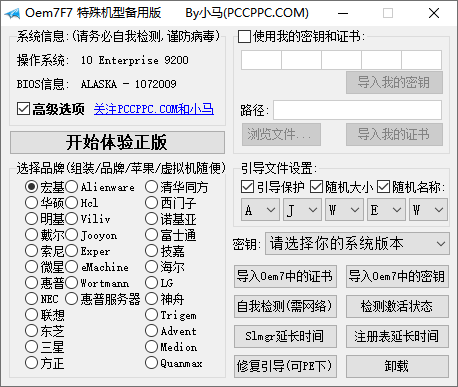Choose Alienware radio button
This screenshot has width=458, height=387.
(71, 187)
